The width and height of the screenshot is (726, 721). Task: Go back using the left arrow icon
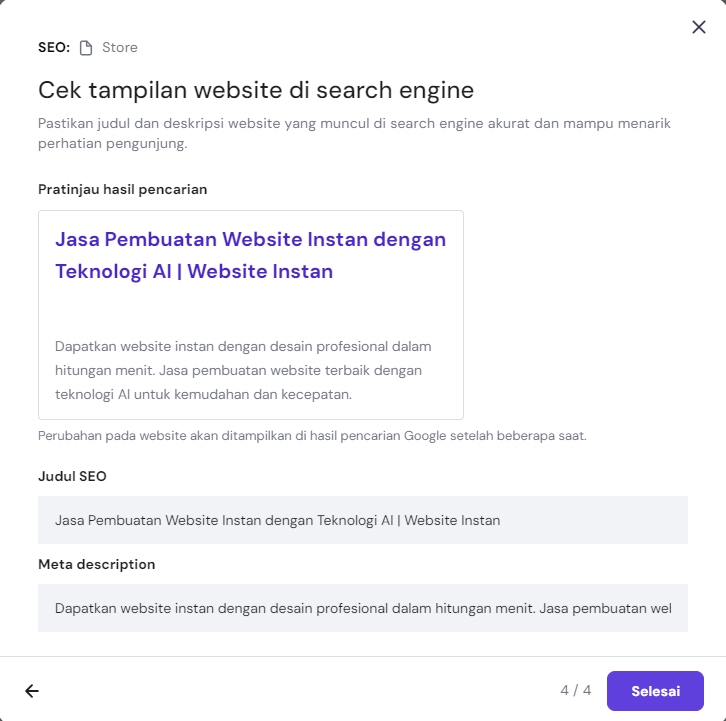pyautogui.click(x=32, y=691)
